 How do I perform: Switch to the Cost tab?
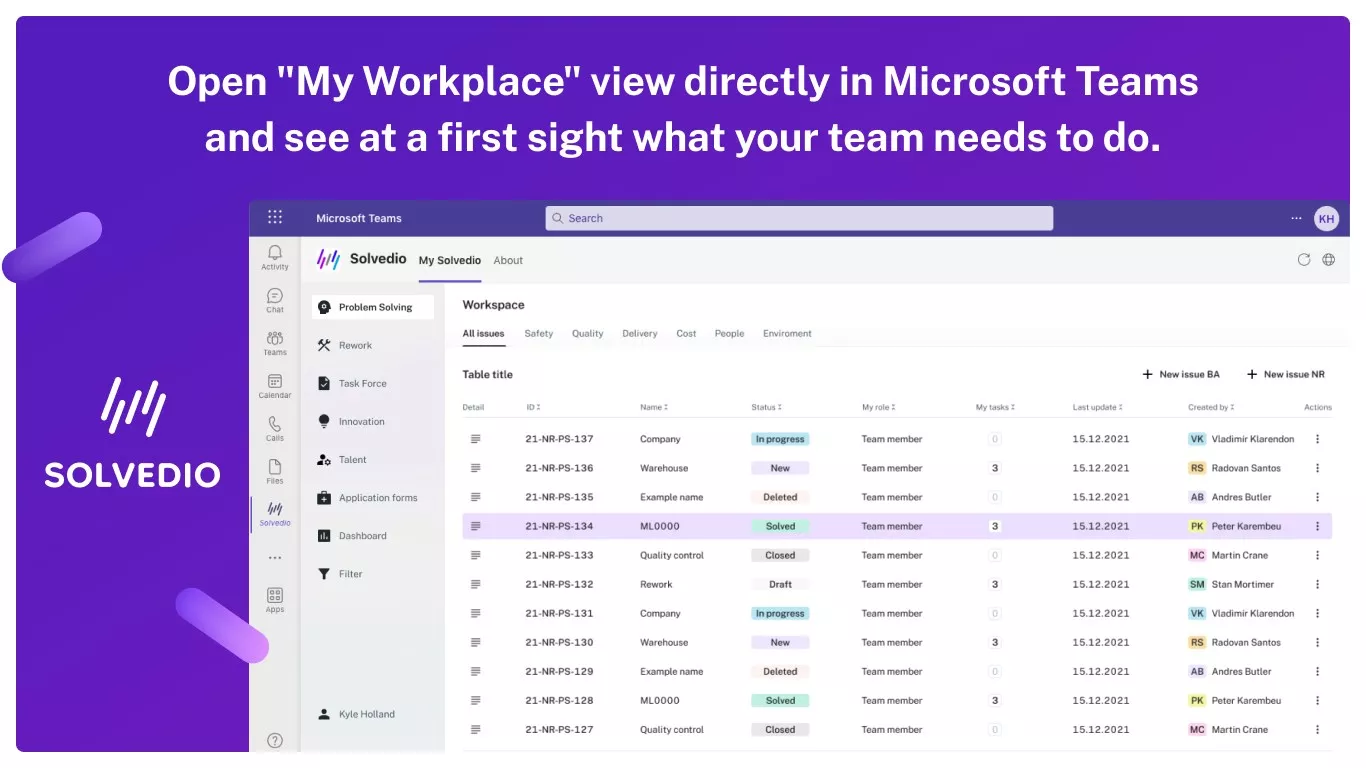(686, 334)
